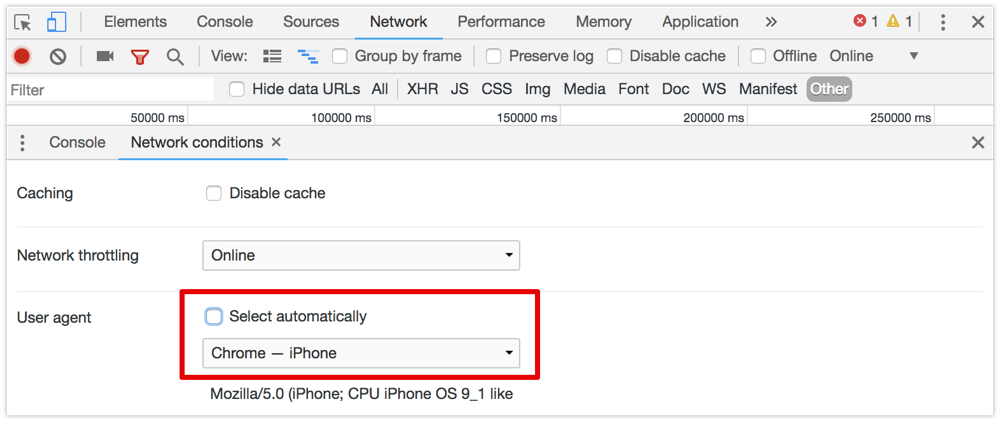Enable the Preserve log checkbox
This screenshot has width=1000, height=422.
pos(493,56)
